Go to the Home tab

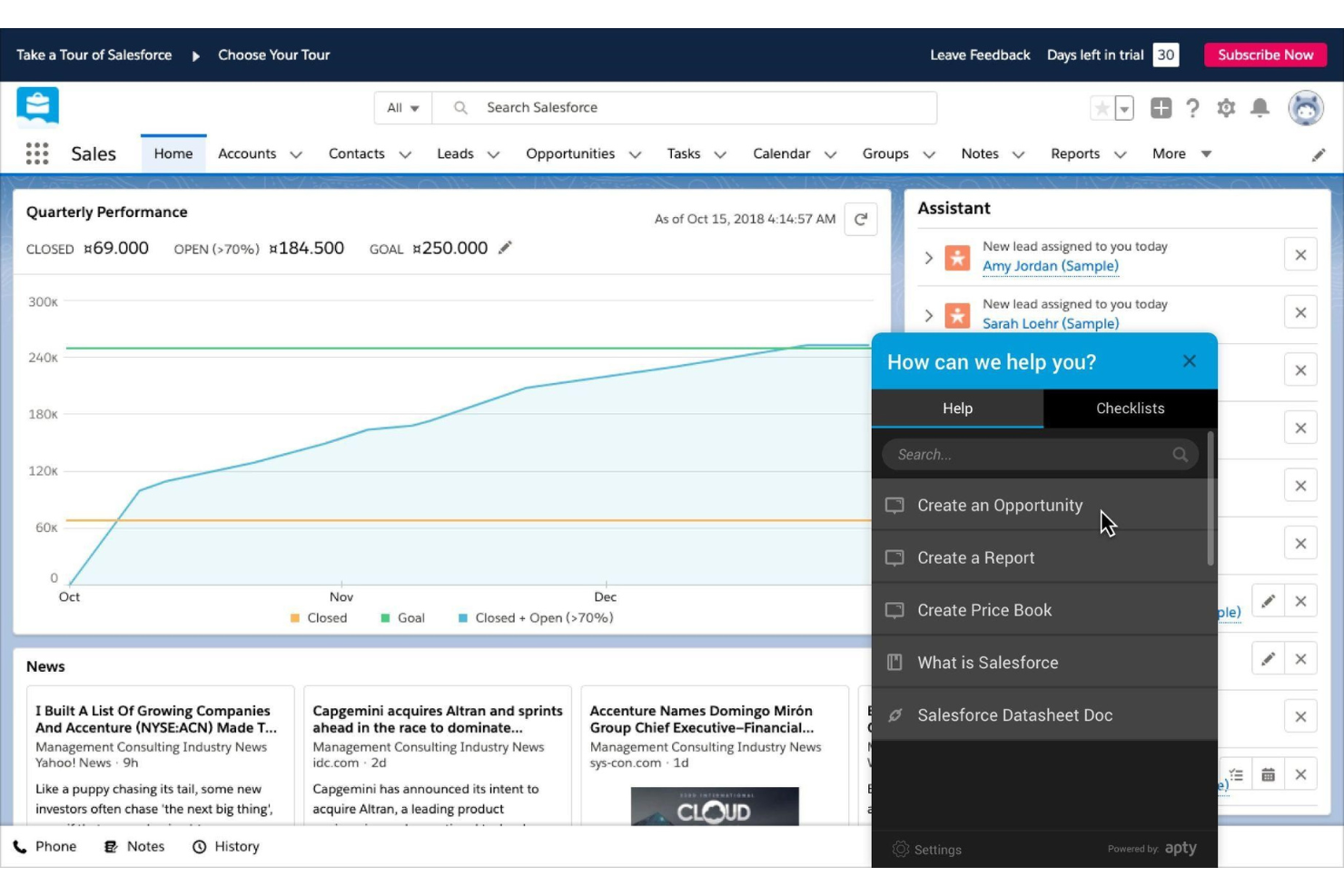173,153
